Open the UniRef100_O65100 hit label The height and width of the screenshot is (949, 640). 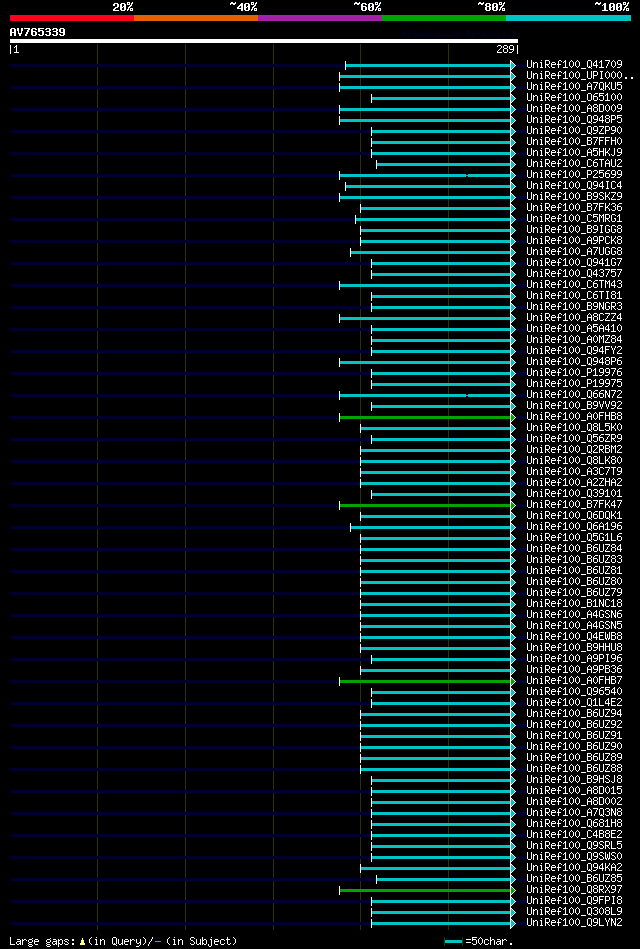tap(574, 97)
